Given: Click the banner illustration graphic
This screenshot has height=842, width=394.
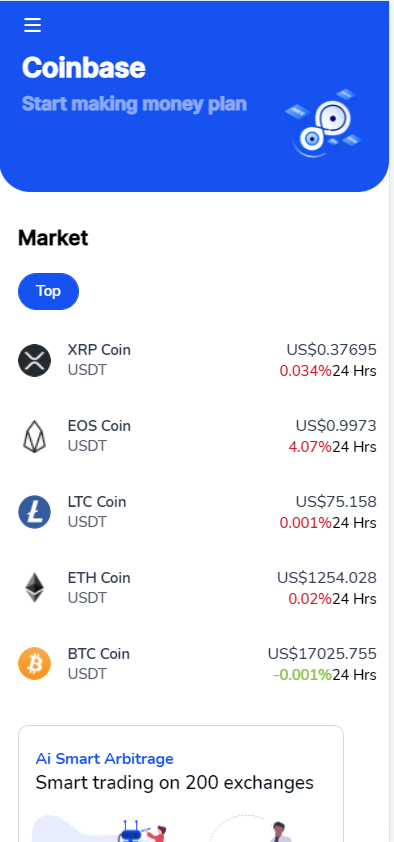Looking at the screenshot, I should (323, 124).
